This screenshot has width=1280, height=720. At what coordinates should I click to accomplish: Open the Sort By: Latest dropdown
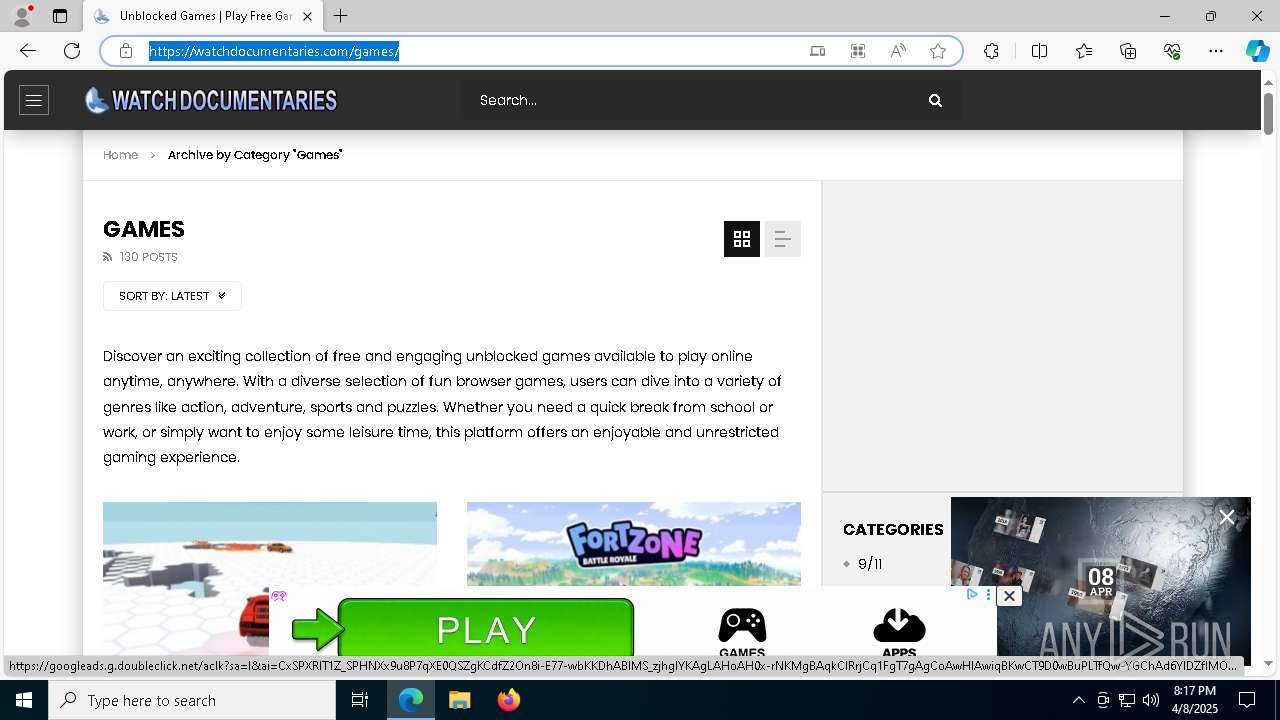click(172, 296)
